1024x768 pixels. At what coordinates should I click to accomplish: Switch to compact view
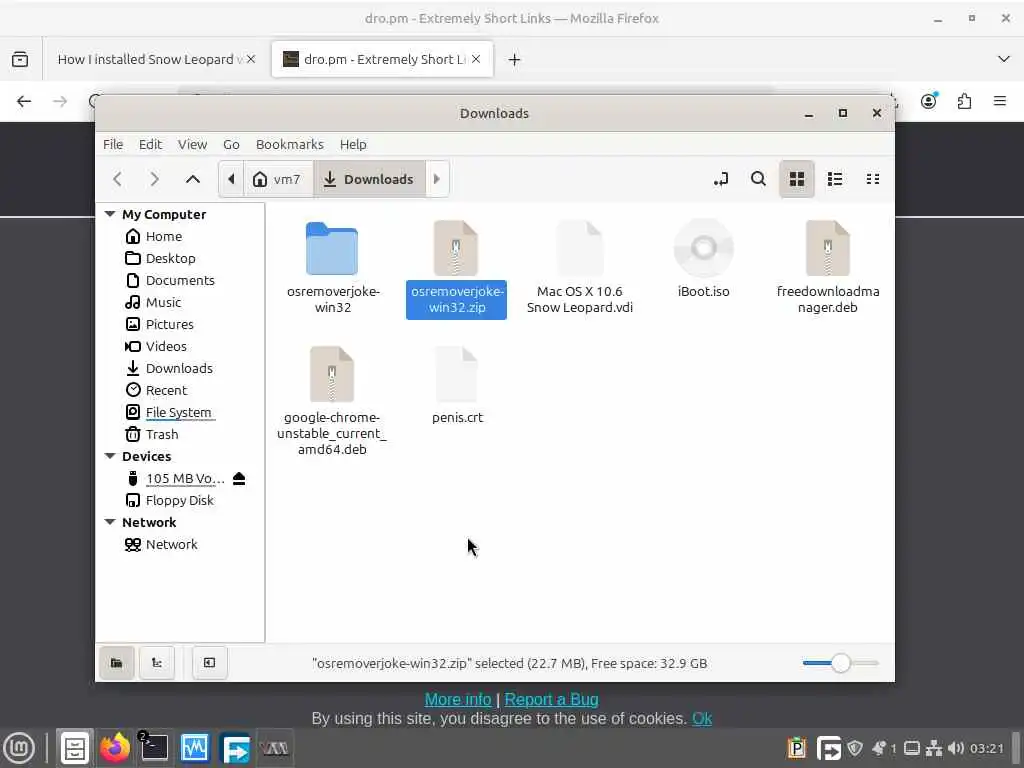(x=872, y=179)
